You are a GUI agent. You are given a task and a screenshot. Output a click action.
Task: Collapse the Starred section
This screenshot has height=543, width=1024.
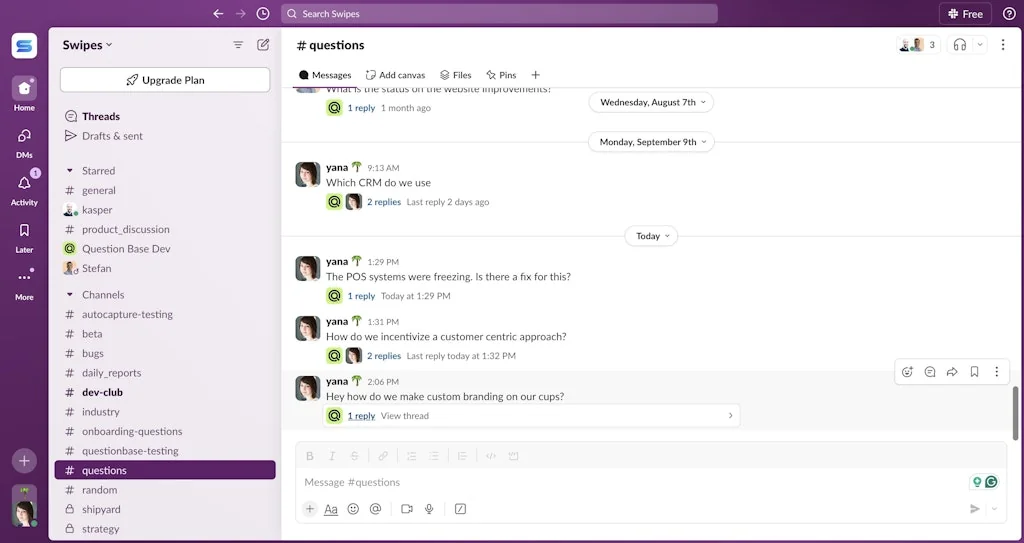[70, 171]
